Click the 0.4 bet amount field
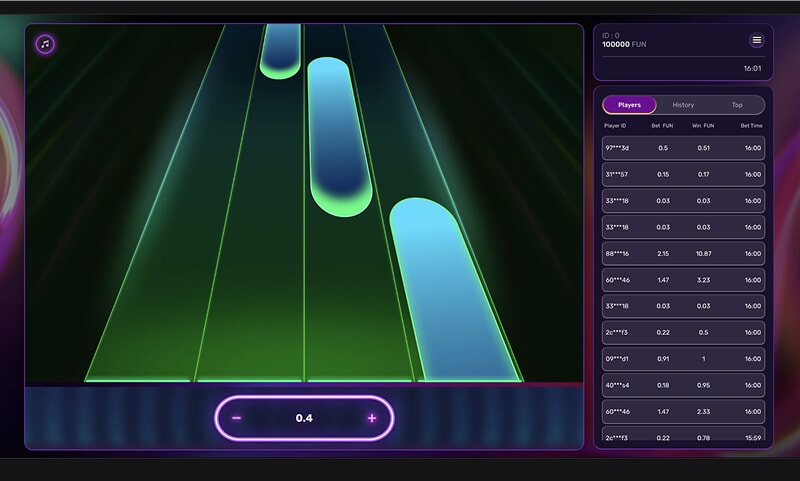The height and width of the screenshot is (481, 800). coord(304,418)
